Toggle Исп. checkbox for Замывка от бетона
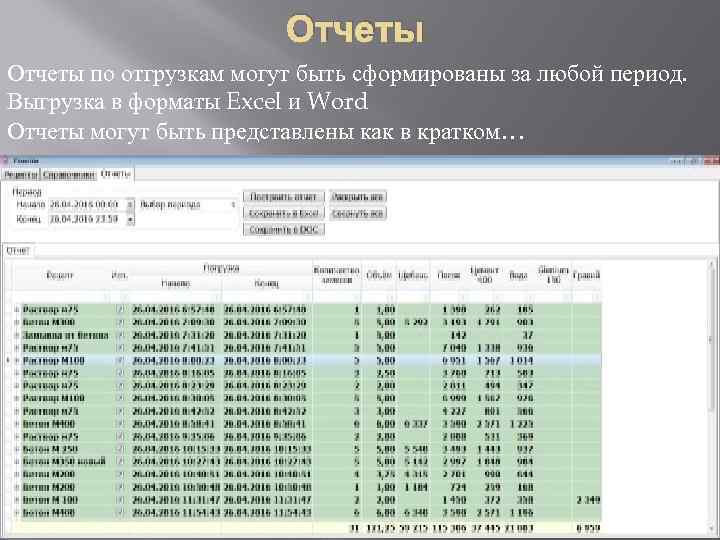720x540 pixels. click(120, 335)
